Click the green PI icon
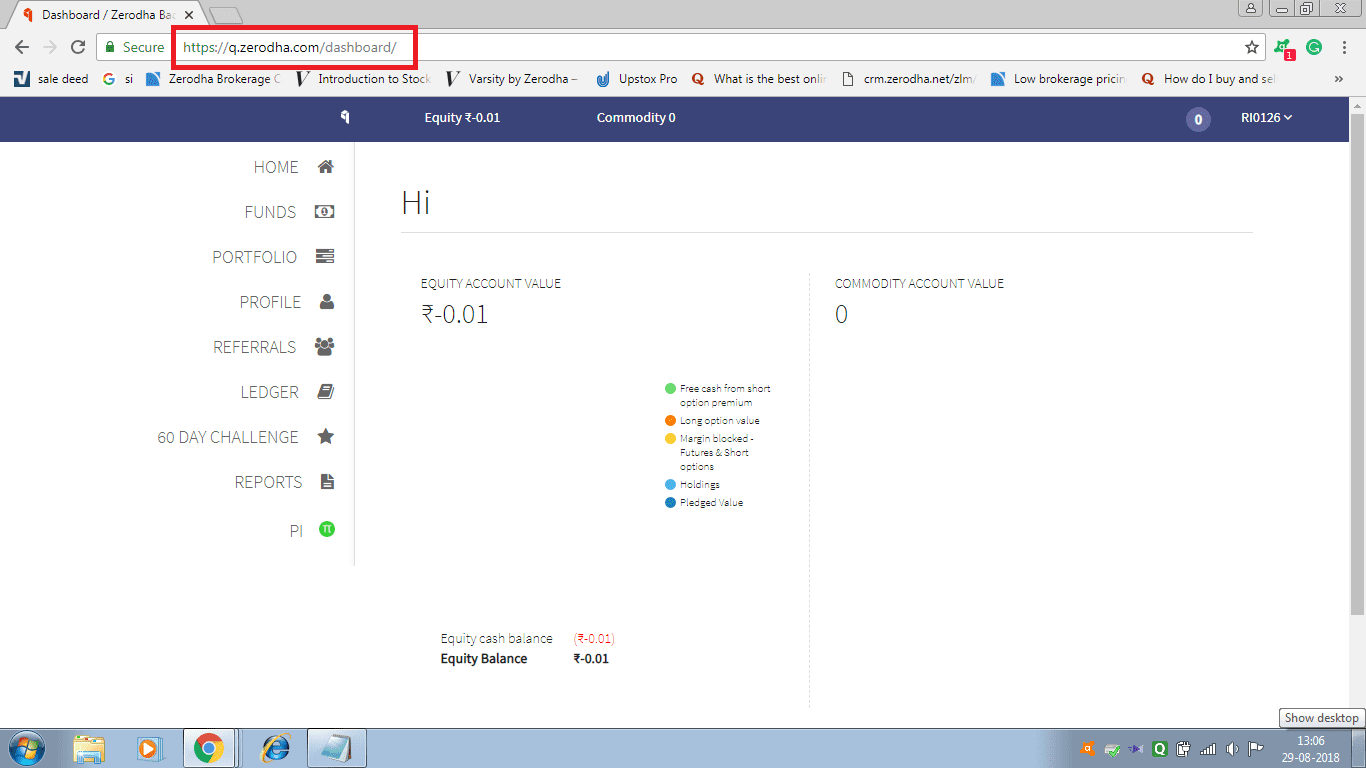 [x=326, y=529]
